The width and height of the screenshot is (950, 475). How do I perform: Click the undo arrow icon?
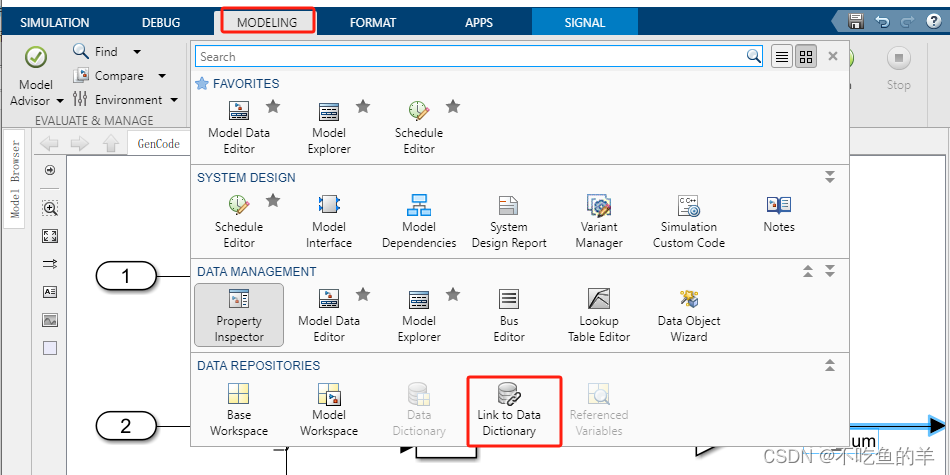point(882,22)
